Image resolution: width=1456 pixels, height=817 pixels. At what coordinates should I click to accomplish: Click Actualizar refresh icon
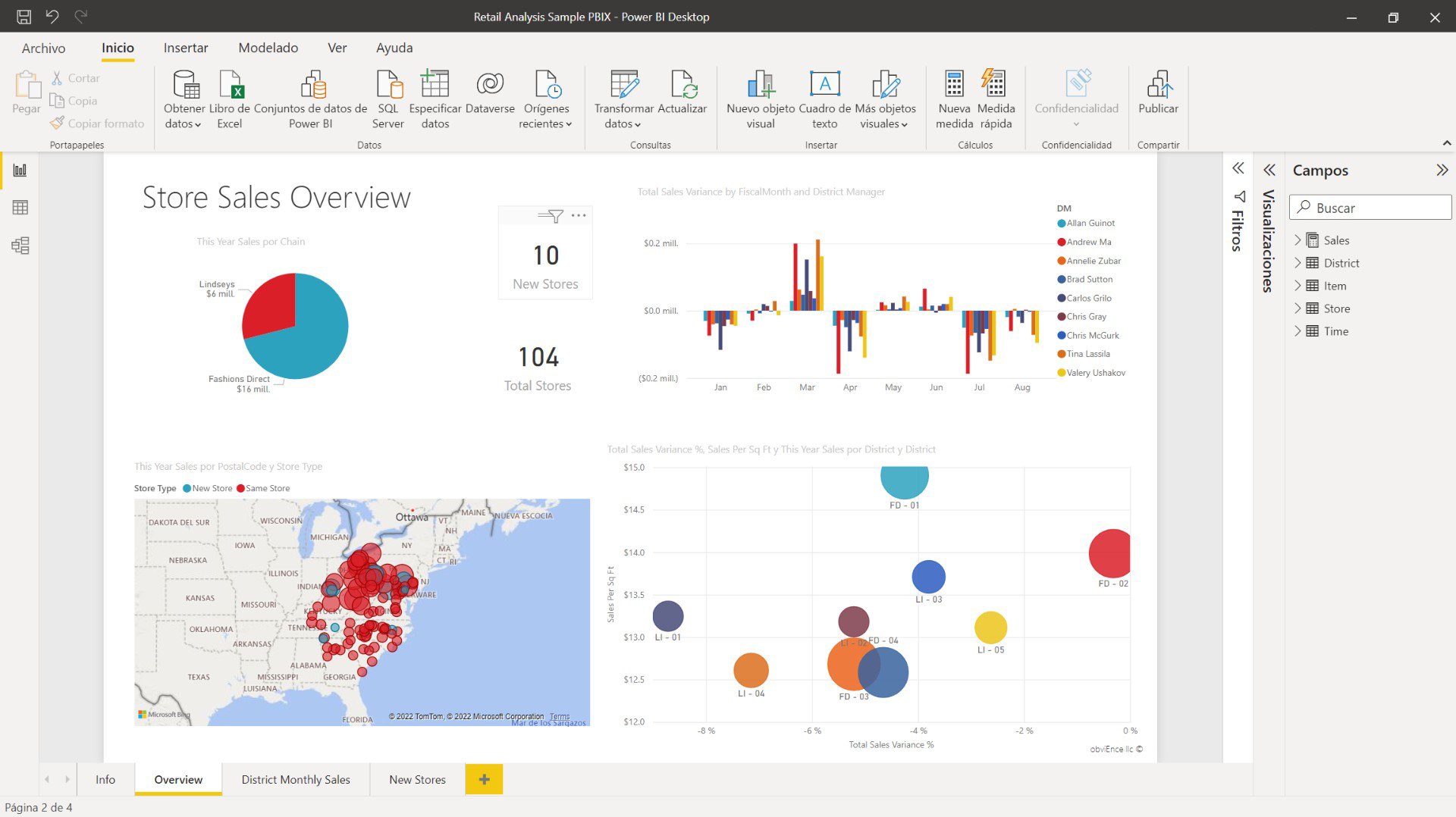click(682, 85)
